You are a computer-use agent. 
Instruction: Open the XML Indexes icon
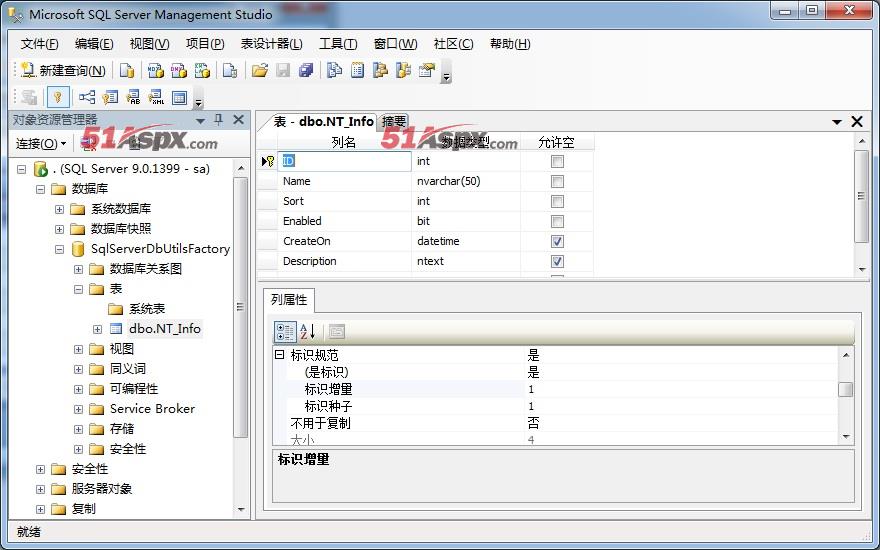tap(156, 97)
